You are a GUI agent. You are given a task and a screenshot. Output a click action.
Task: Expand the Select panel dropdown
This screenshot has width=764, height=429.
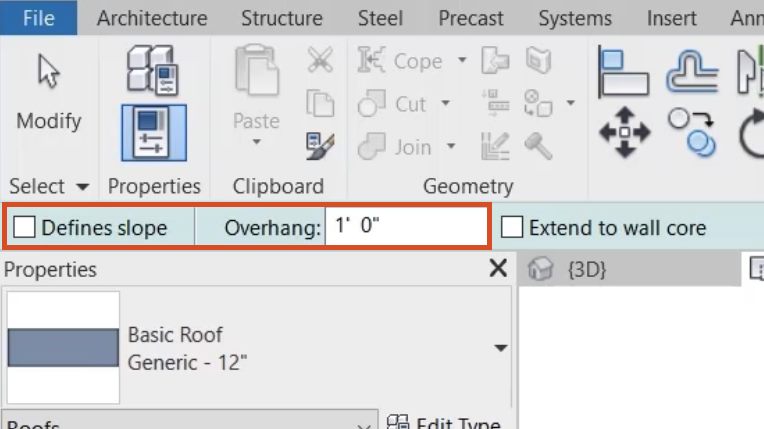pos(83,186)
